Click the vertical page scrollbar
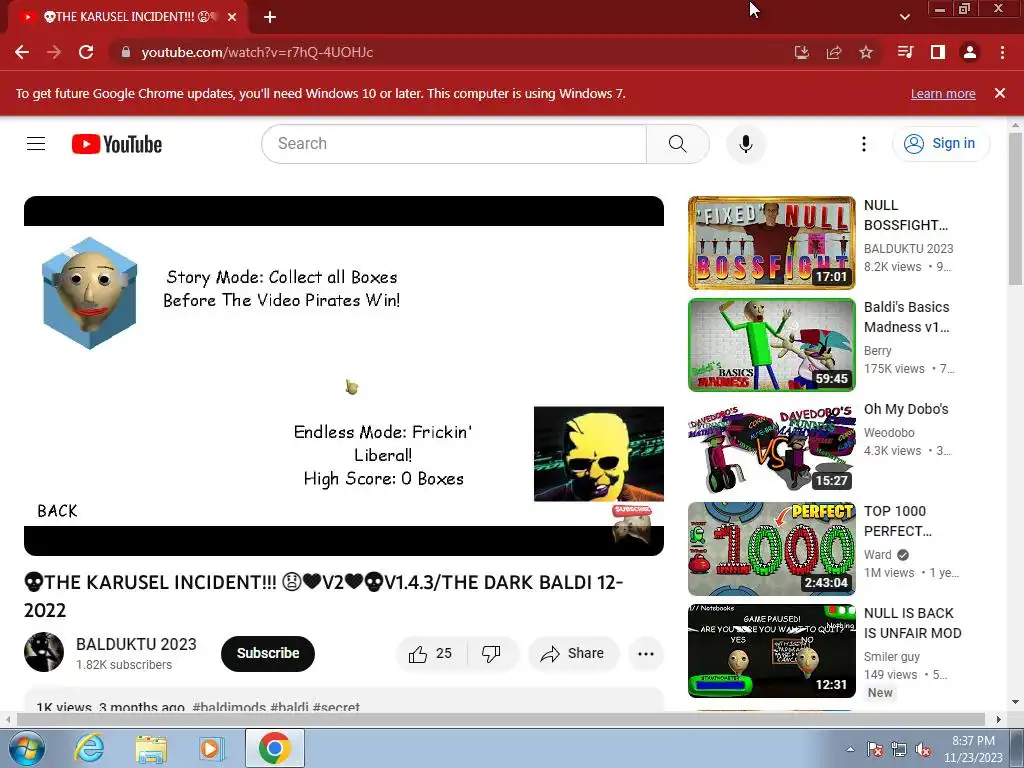The height and width of the screenshot is (768, 1024). tap(1015, 209)
